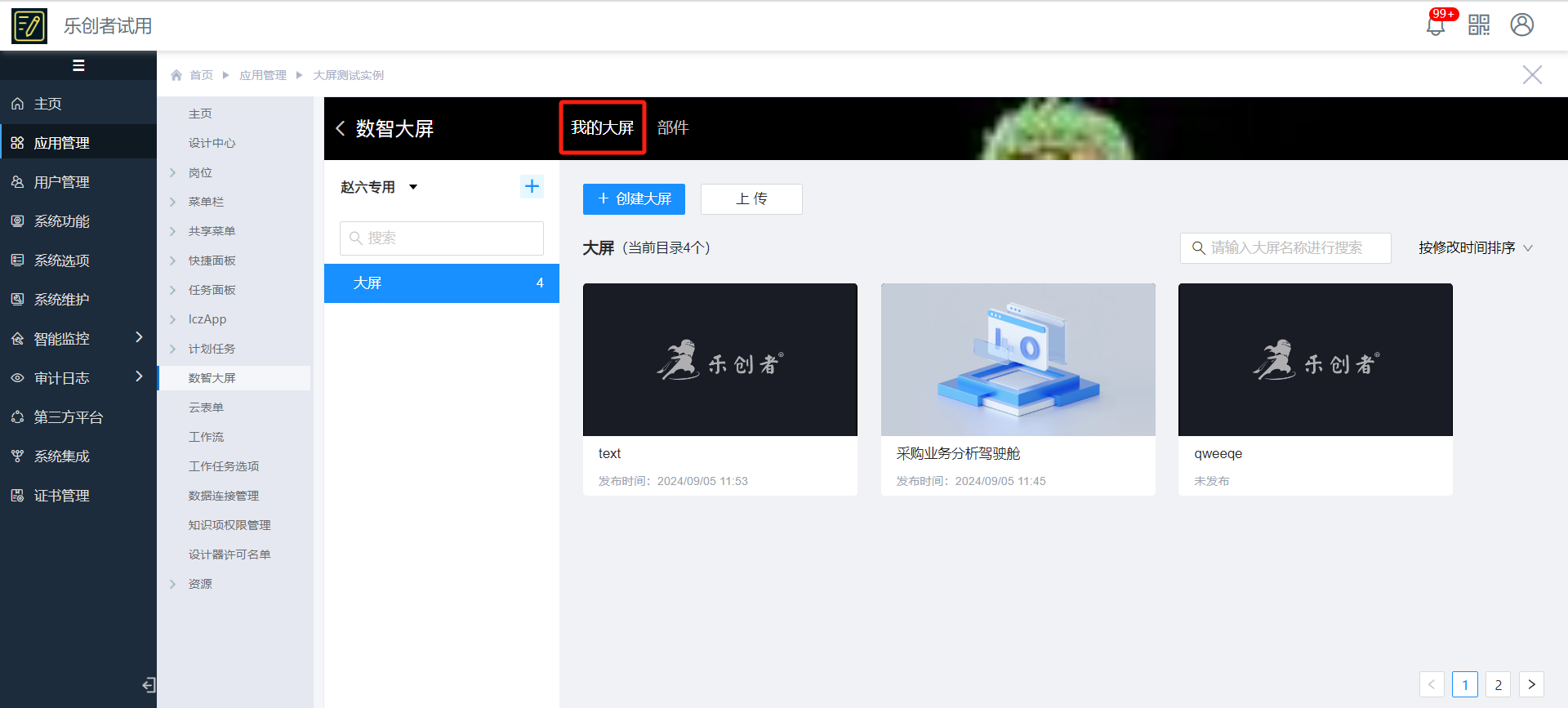Switch to the 部件 tab
1568x708 pixels.
pyautogui.click(x=673, y=128)
